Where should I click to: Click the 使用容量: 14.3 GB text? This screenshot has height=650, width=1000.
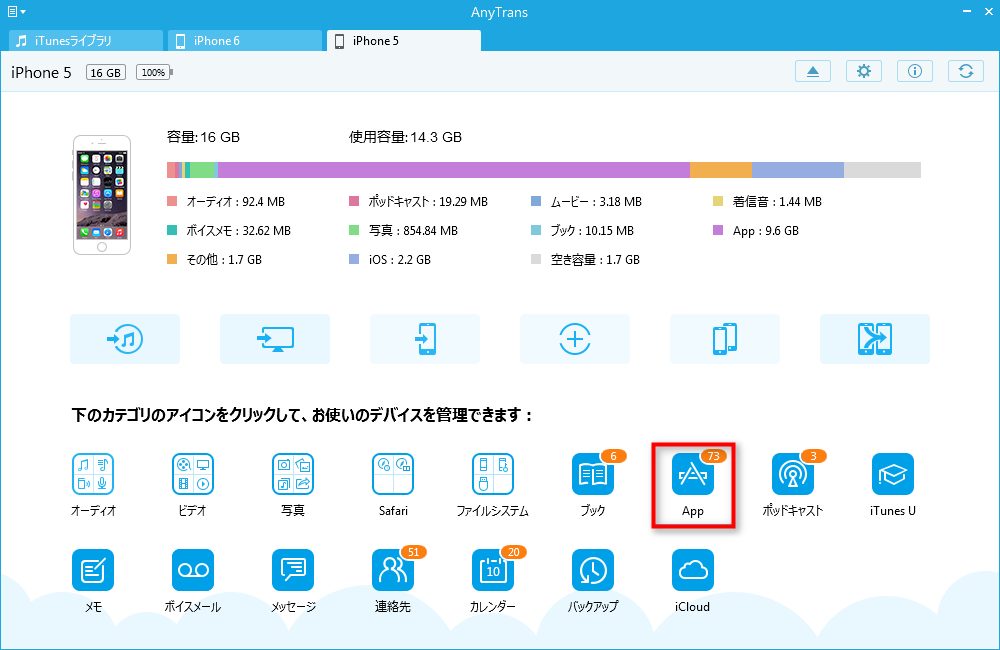pyautogui.click(x=405, y=137)
